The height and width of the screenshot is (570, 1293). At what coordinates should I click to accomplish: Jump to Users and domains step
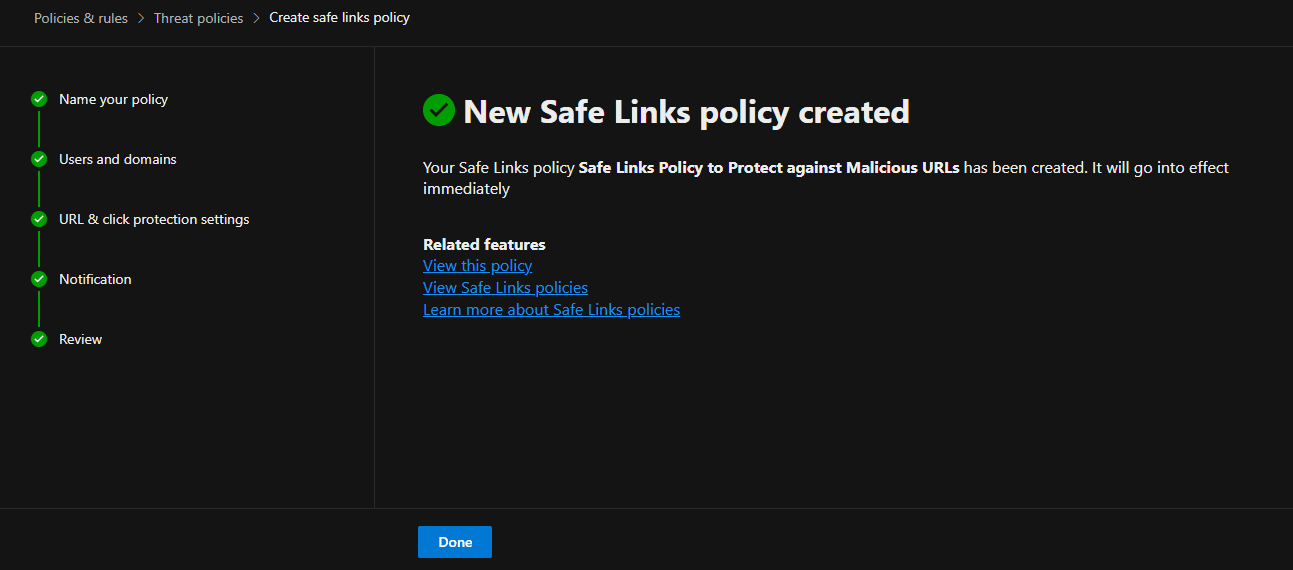tap(117, 159)
